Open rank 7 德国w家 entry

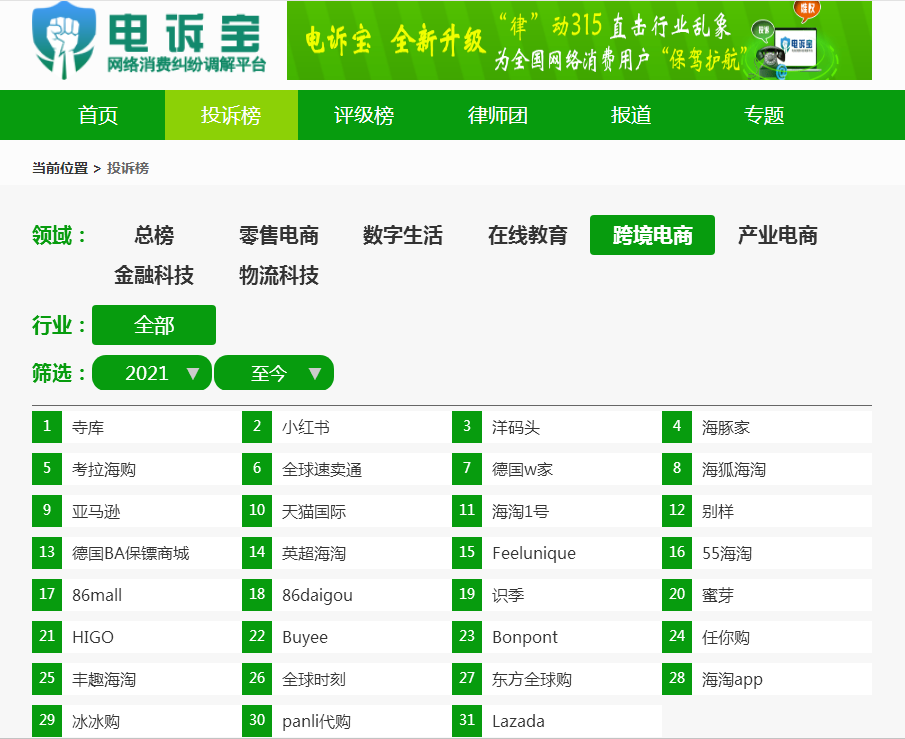coord(557,469)
